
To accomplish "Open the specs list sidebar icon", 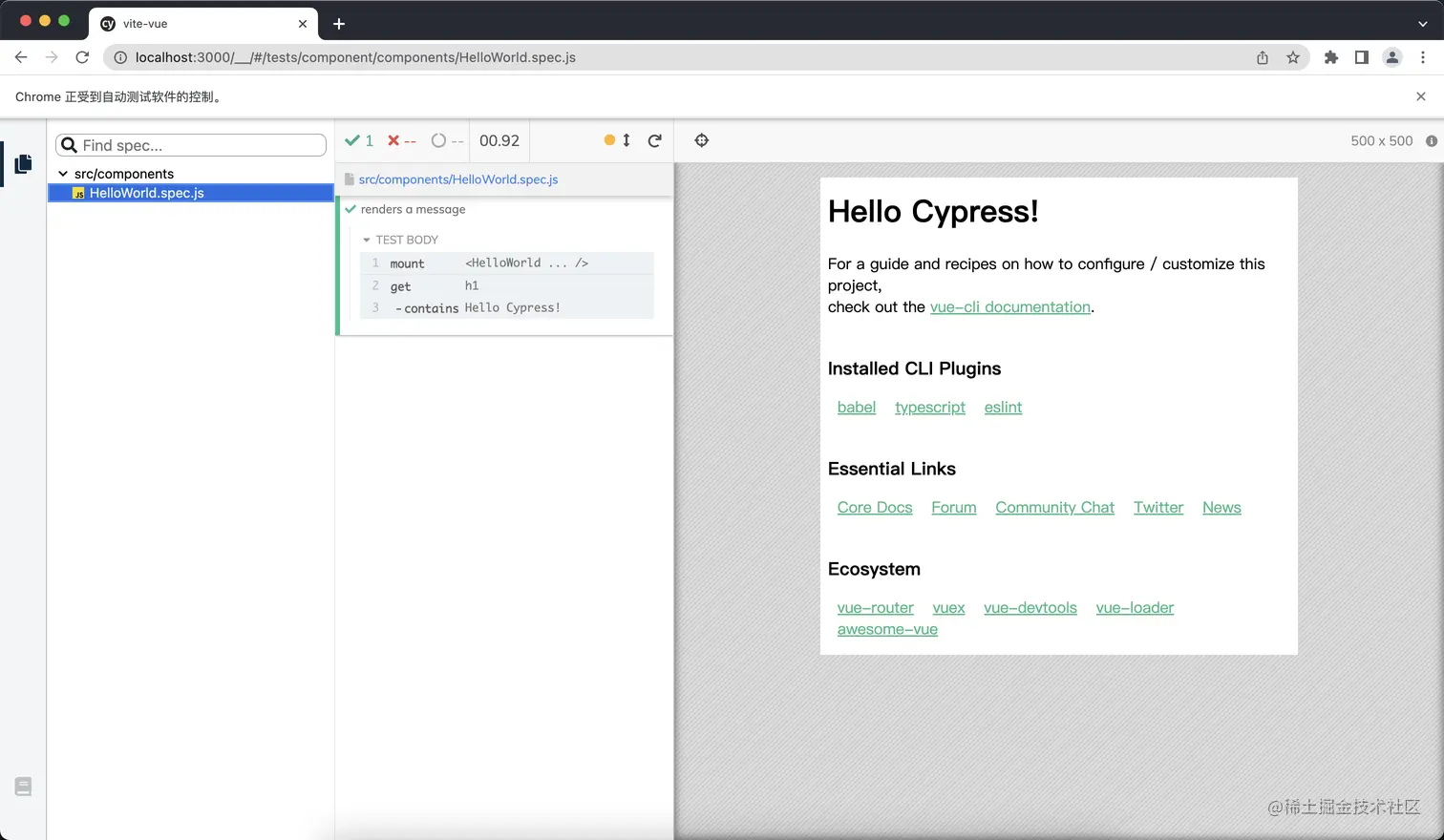I will [24, 164].
